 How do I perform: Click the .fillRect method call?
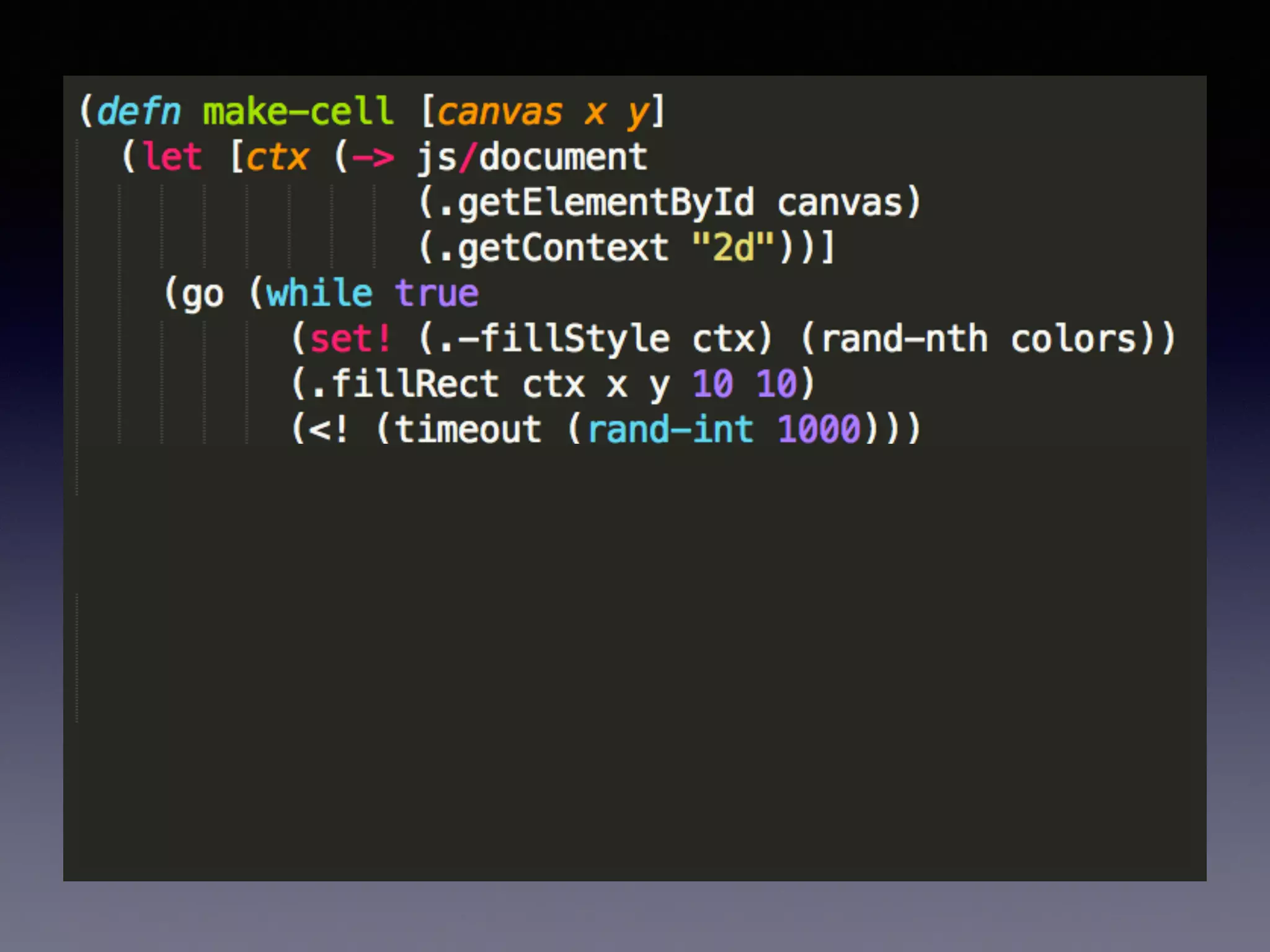405,384
